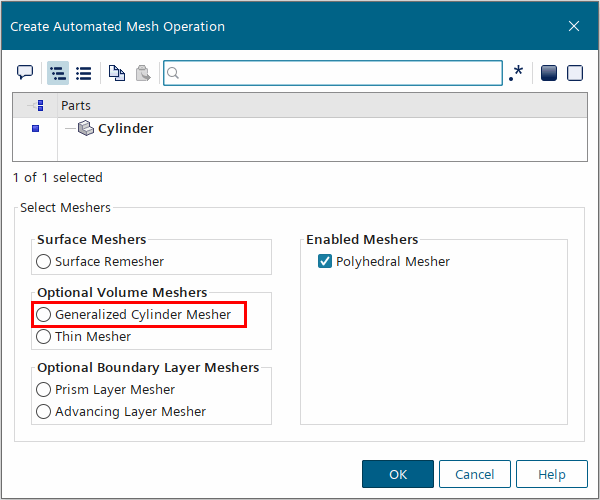Image resolution: width=600 pixels, height=500 pixels.
Task: Toggle the Cylinder selection square marker
Action: coord(36,129)
